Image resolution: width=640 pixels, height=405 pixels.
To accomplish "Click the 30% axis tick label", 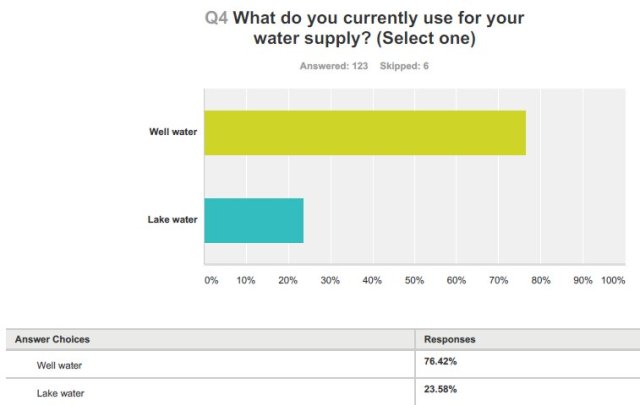I will pos(330,280).
